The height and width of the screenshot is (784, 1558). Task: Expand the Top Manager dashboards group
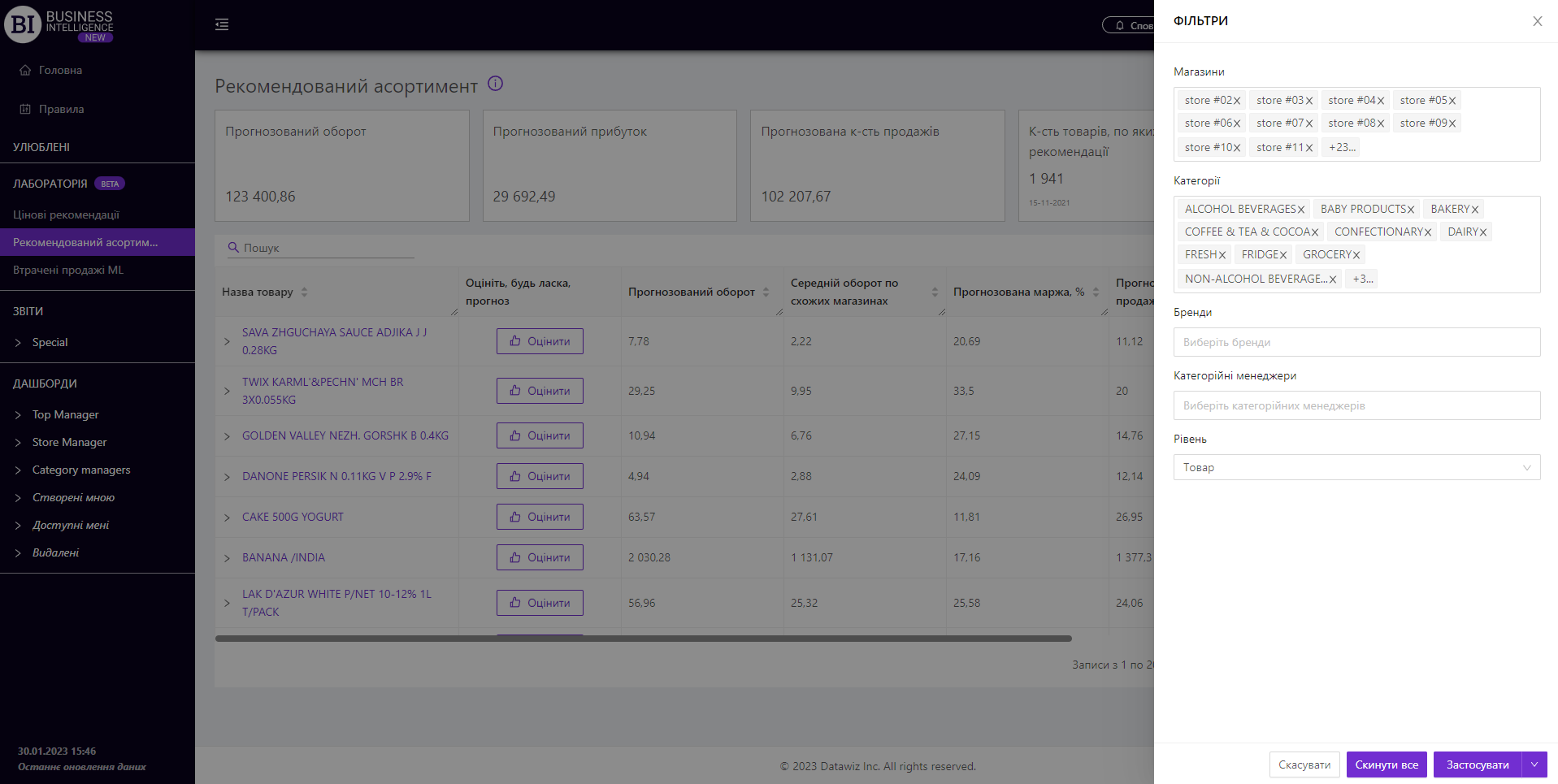click(x=19, y=415)
